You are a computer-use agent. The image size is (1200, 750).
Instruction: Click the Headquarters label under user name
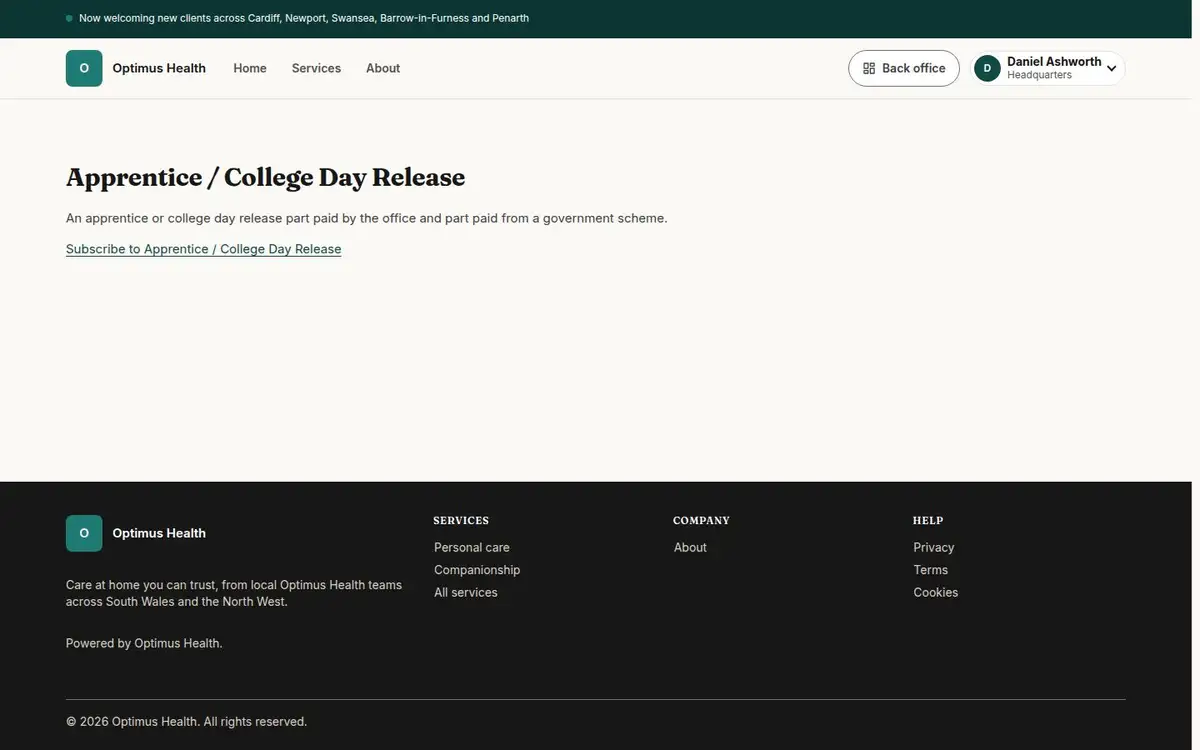click(x=1039, y=75)
